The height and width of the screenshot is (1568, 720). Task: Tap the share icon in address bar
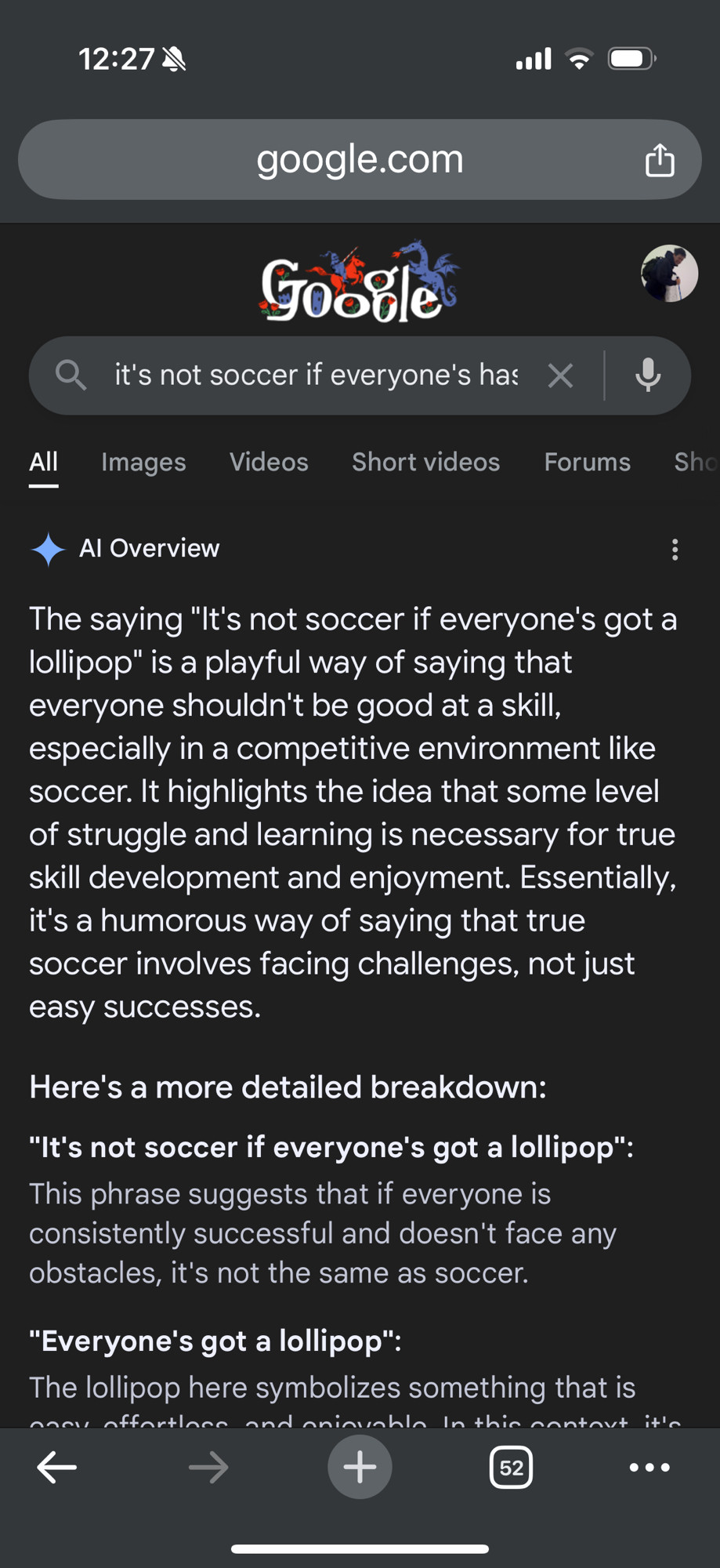(660, 160)
